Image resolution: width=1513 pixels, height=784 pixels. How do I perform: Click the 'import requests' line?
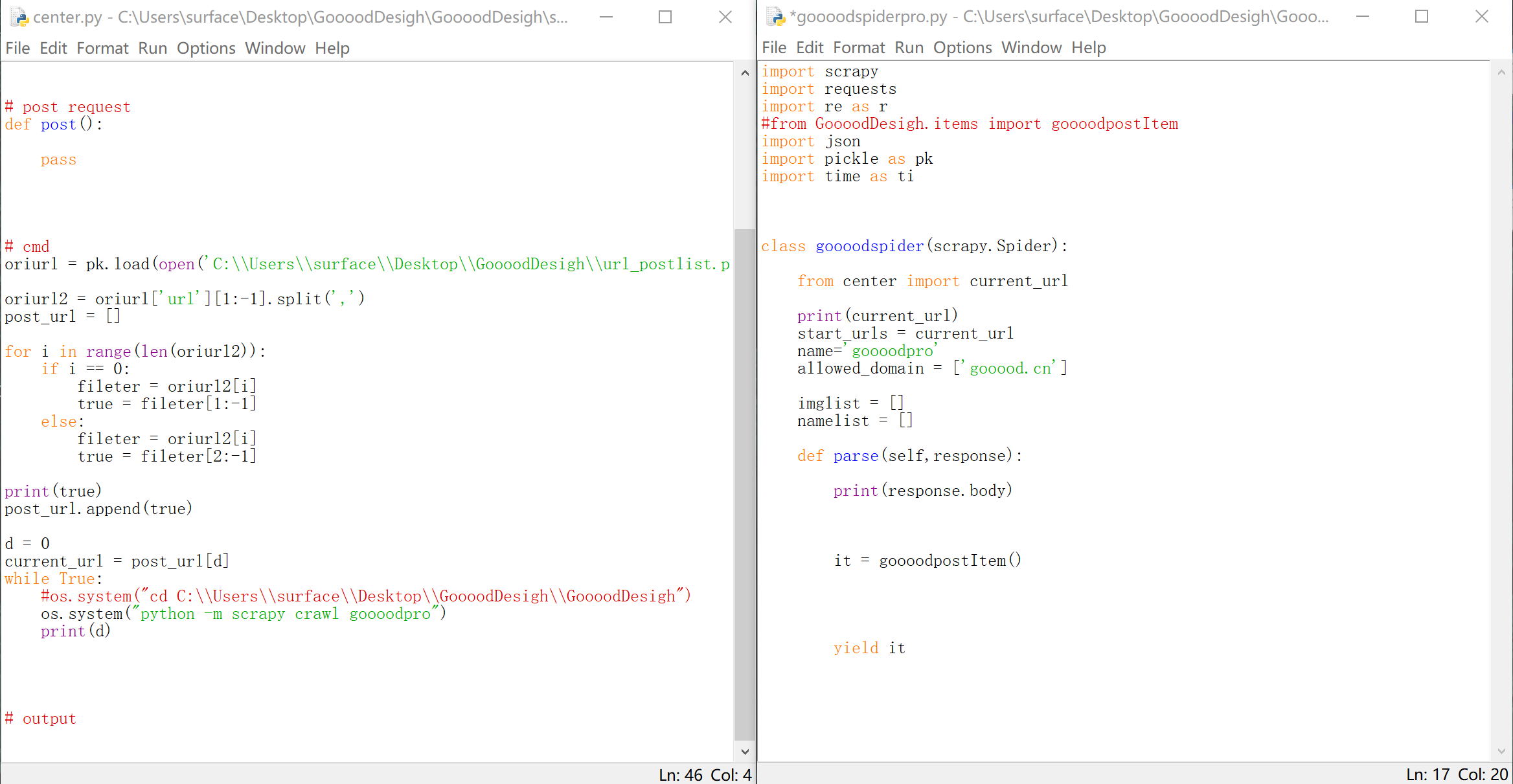(829, 89)
